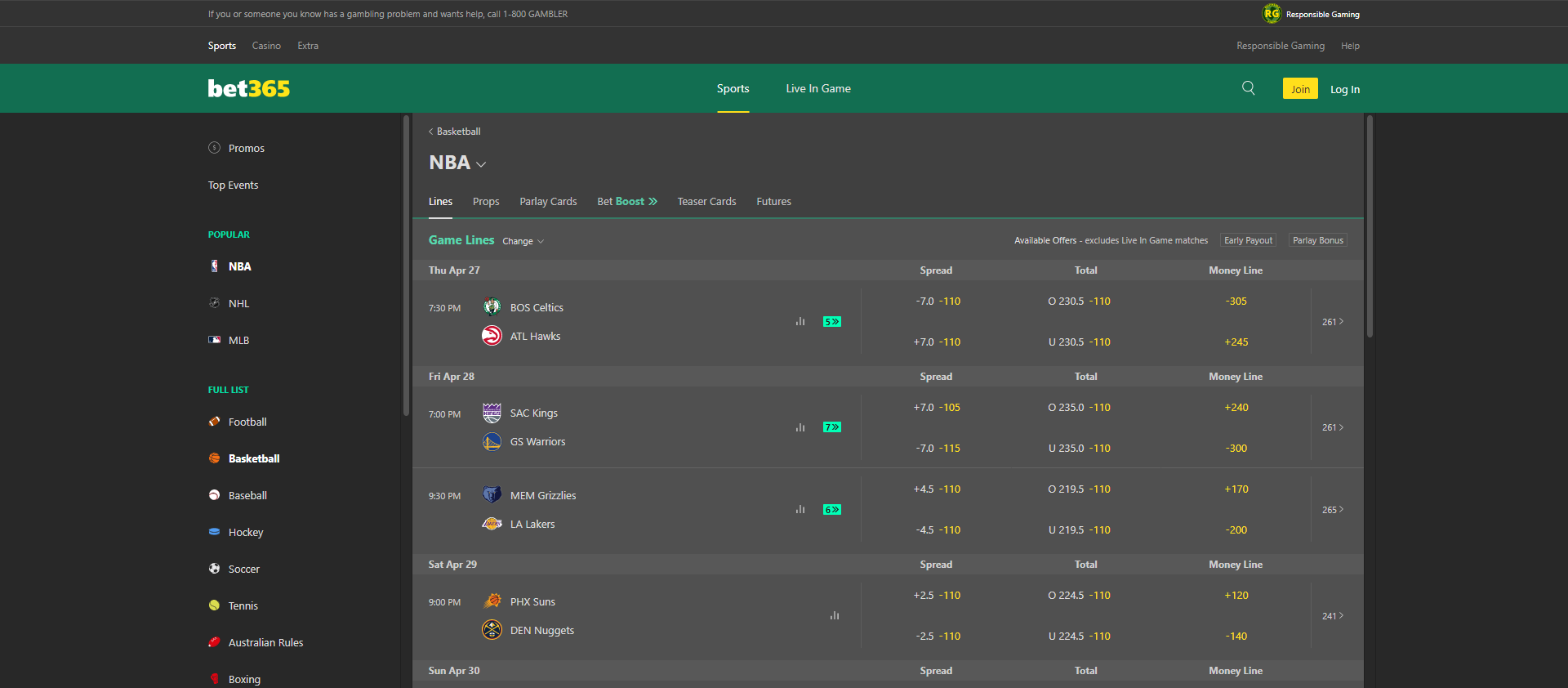Choose the Football icon in Full List

[x=214, y=422]
